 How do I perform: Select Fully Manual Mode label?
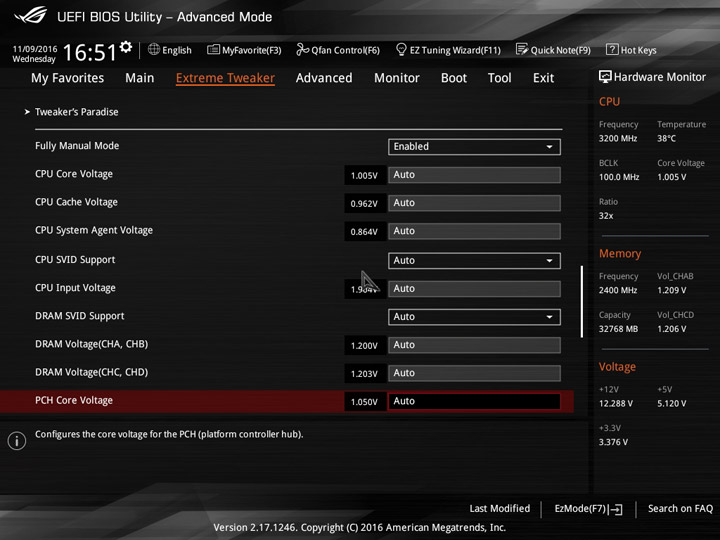point(77,146)
